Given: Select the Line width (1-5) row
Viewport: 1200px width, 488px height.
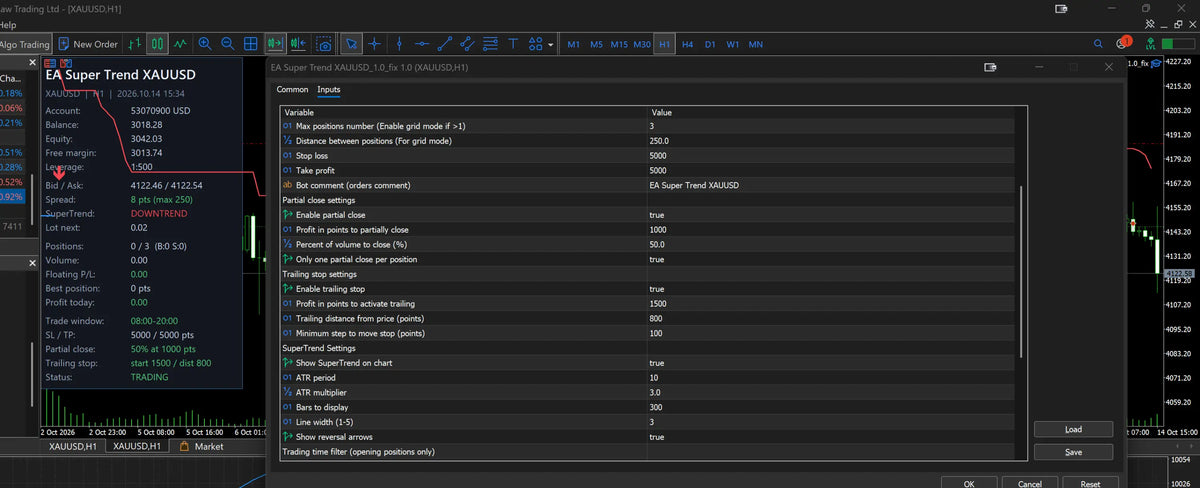Looking at the screenshot, I should tap(647, 422).
